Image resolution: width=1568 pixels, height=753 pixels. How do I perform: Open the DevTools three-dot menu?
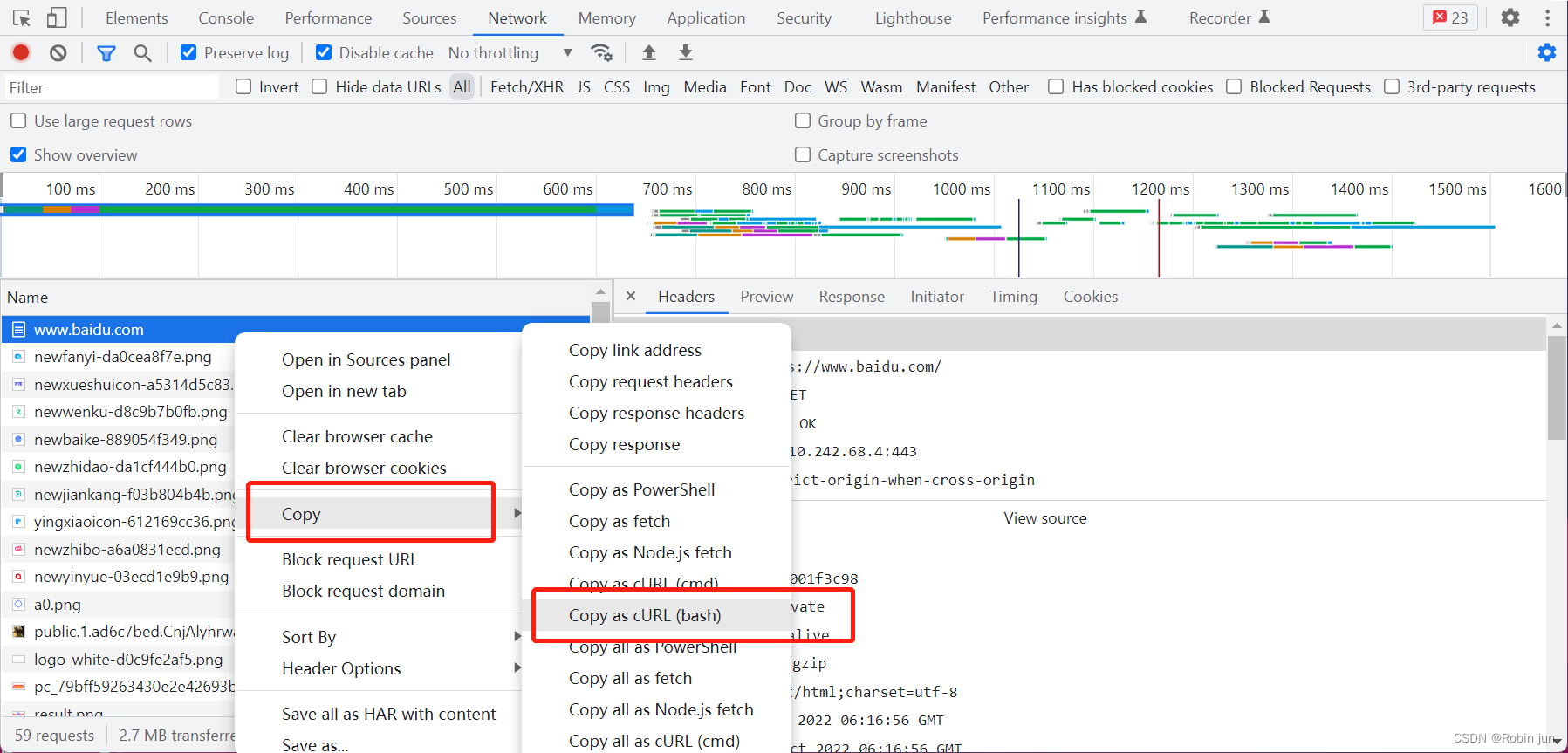click(x=1547, y=17)
